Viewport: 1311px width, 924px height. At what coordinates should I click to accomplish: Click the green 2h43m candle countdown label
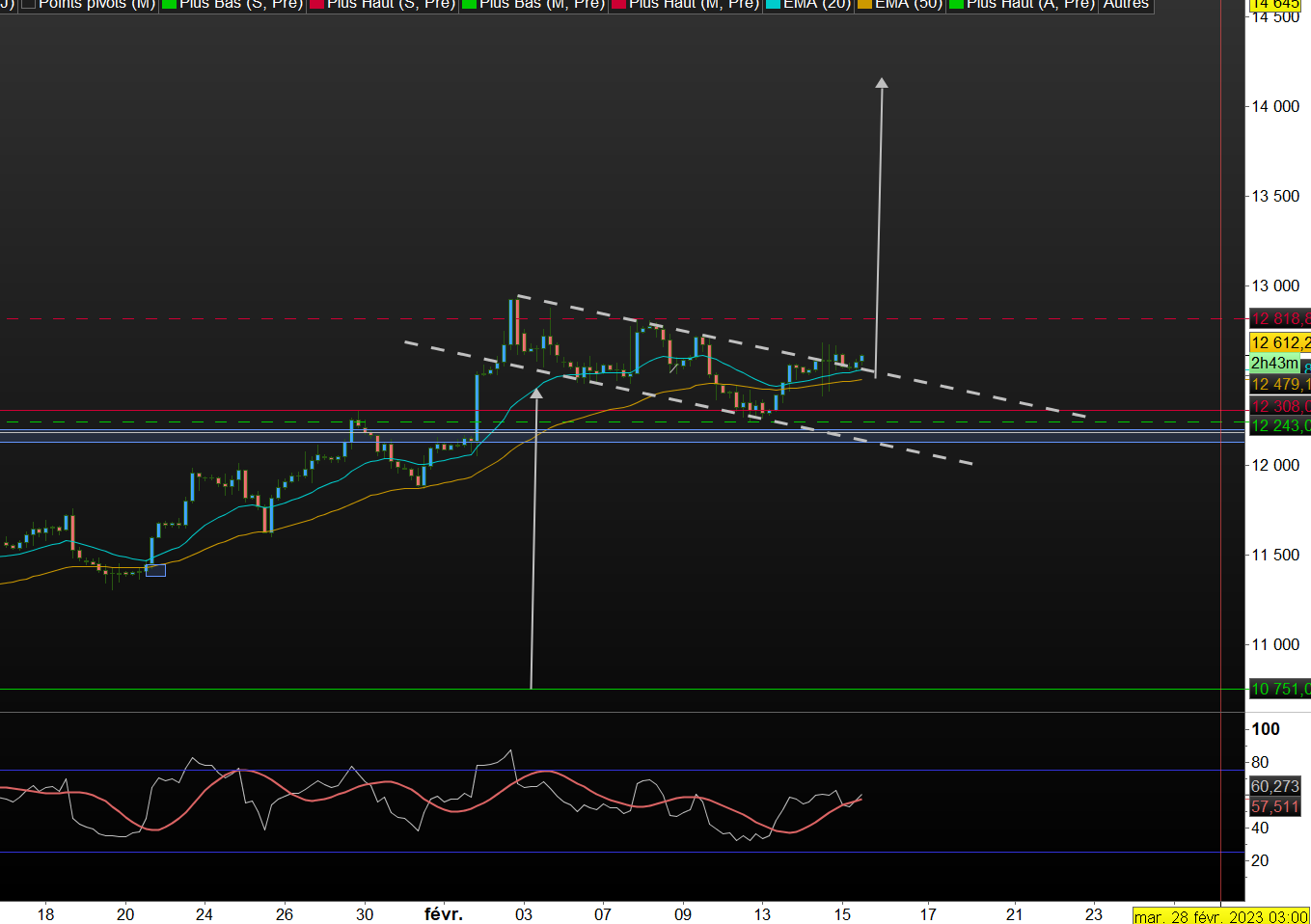[x=1274, y=364]
